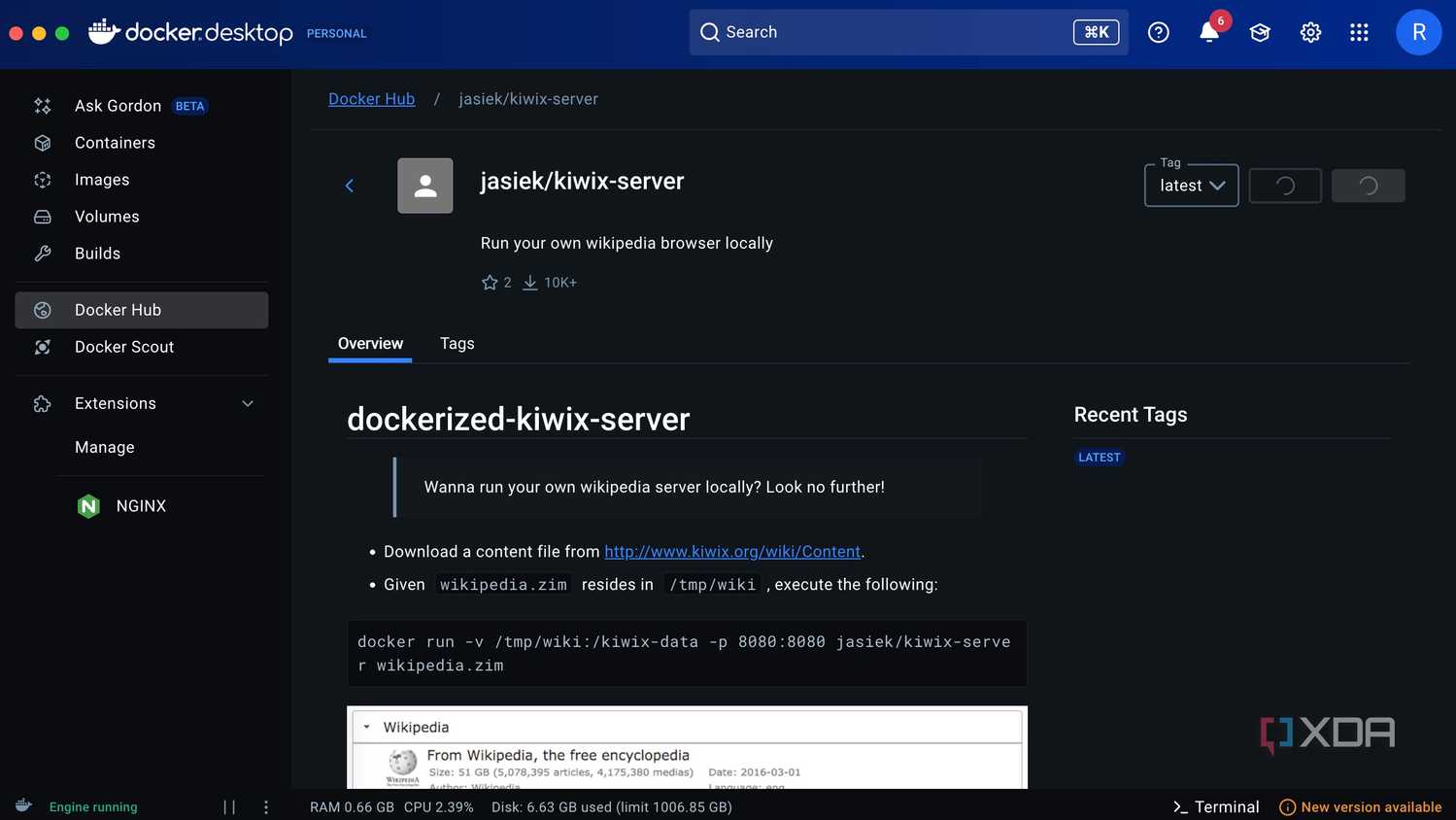Click the jasiek publisher avatar
This screenshot has height=820, width=1456.
pyautogui.click(x=425, y=186)
